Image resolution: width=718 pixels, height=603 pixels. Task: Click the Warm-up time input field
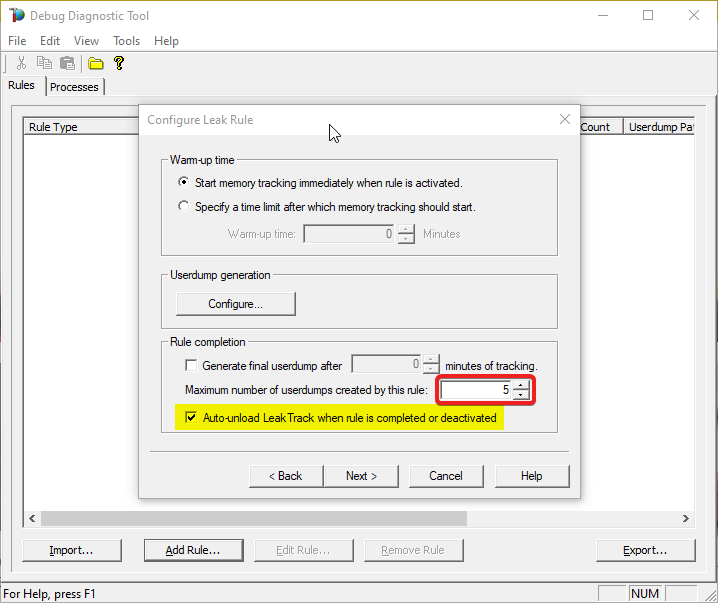click(348, 234)
